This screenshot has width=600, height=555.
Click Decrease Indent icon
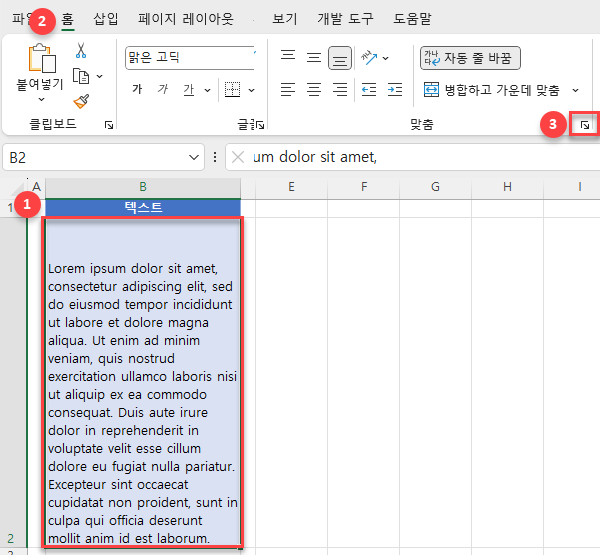point(369,90)
